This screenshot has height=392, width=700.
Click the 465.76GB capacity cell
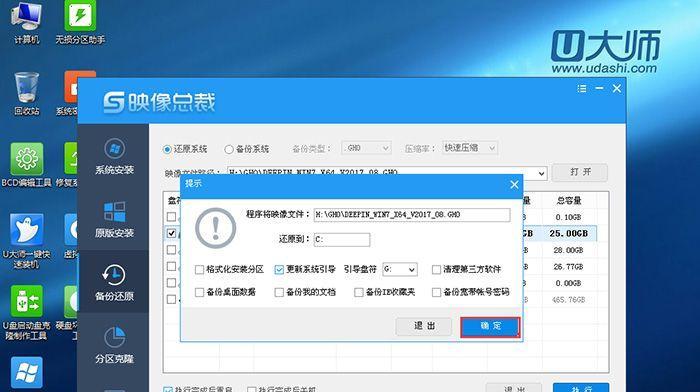[568, 300]
